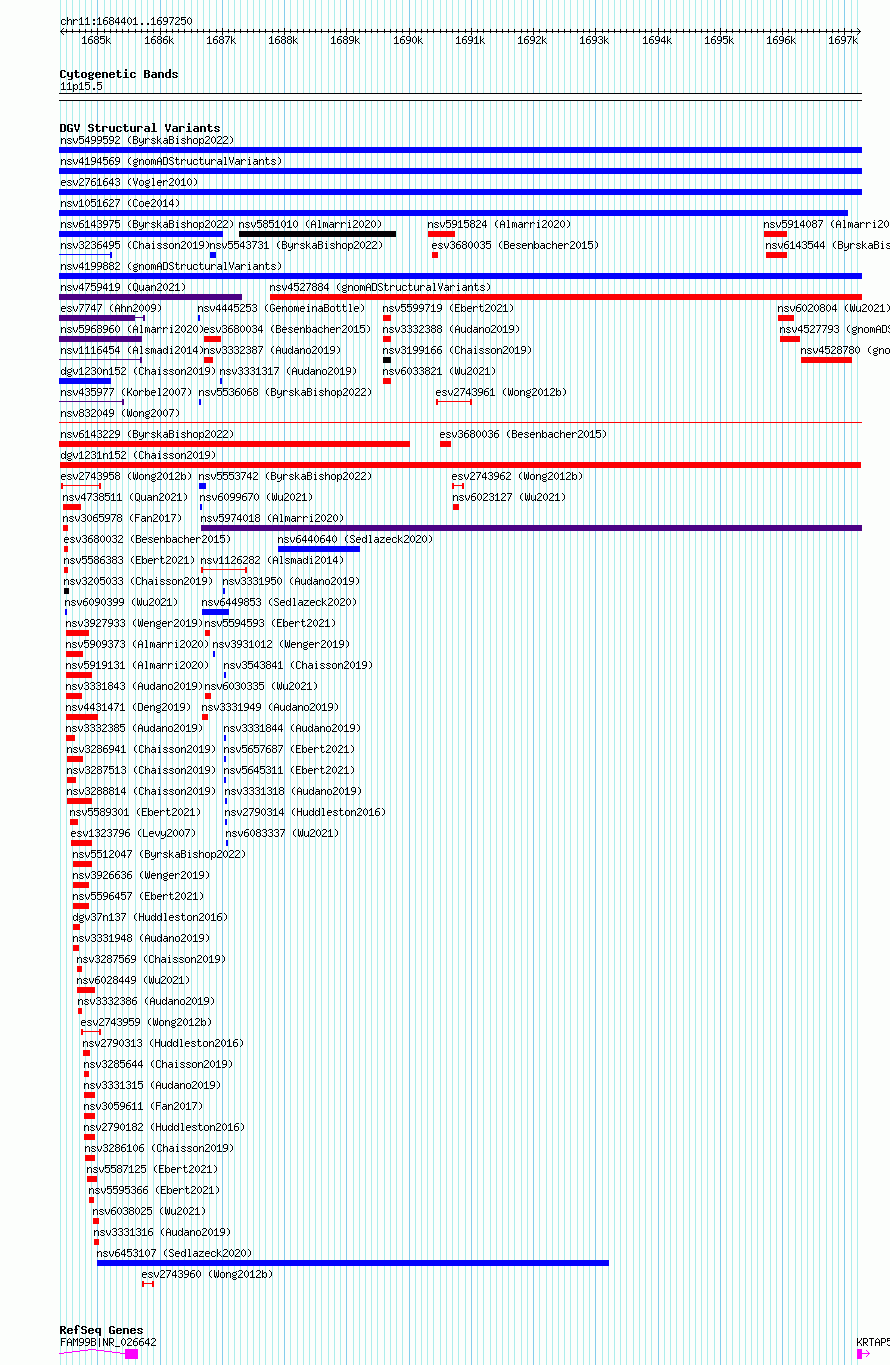Screen dimensions: 890x1365
Task: Open nsv6033821 (Wu2021) variant
Action: 439,372
